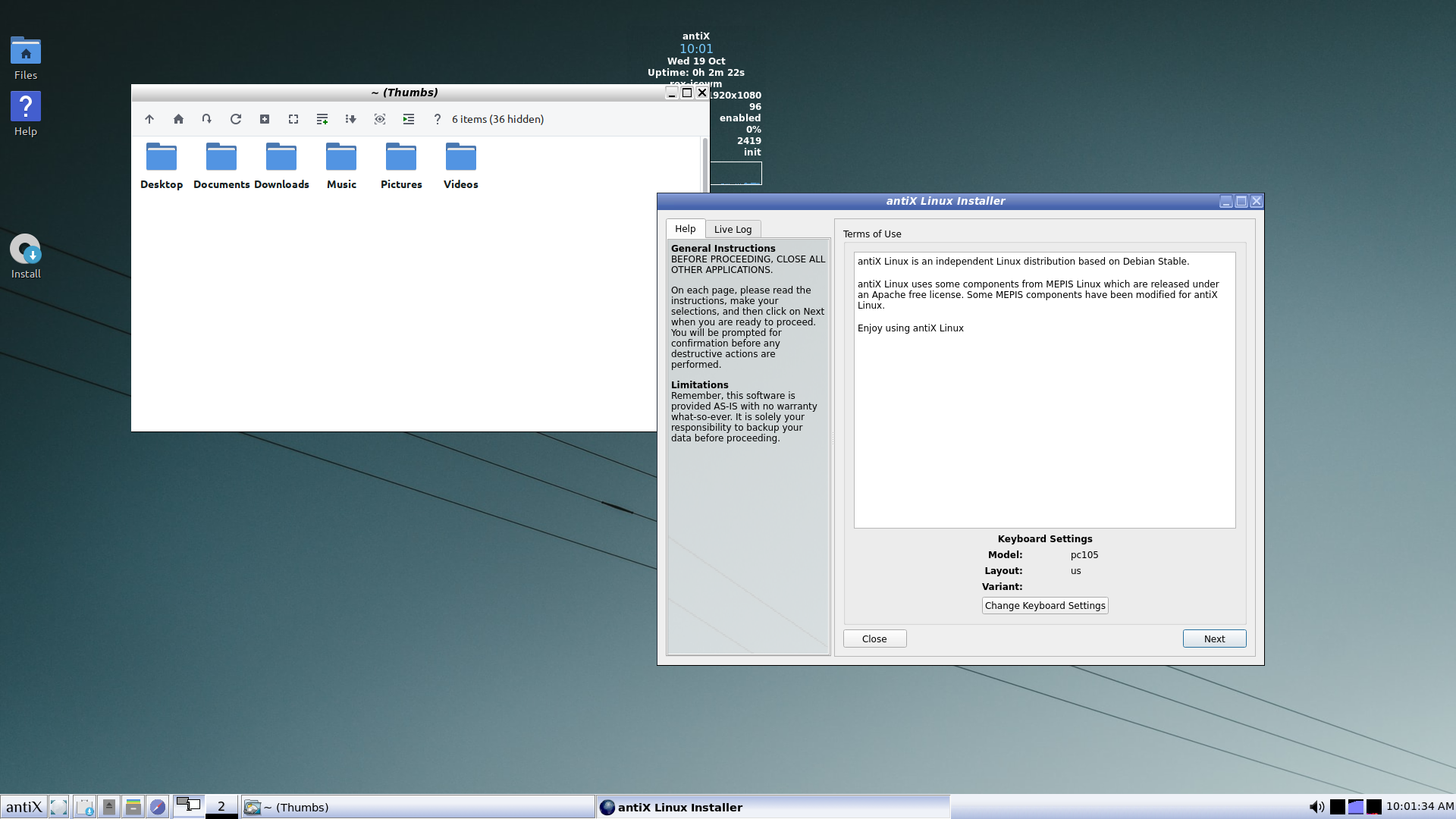Click the '6 items (36 hidden)' status text
This screenshot has height=819, width=1456.
pyautogui.click(x=498, y=119)
